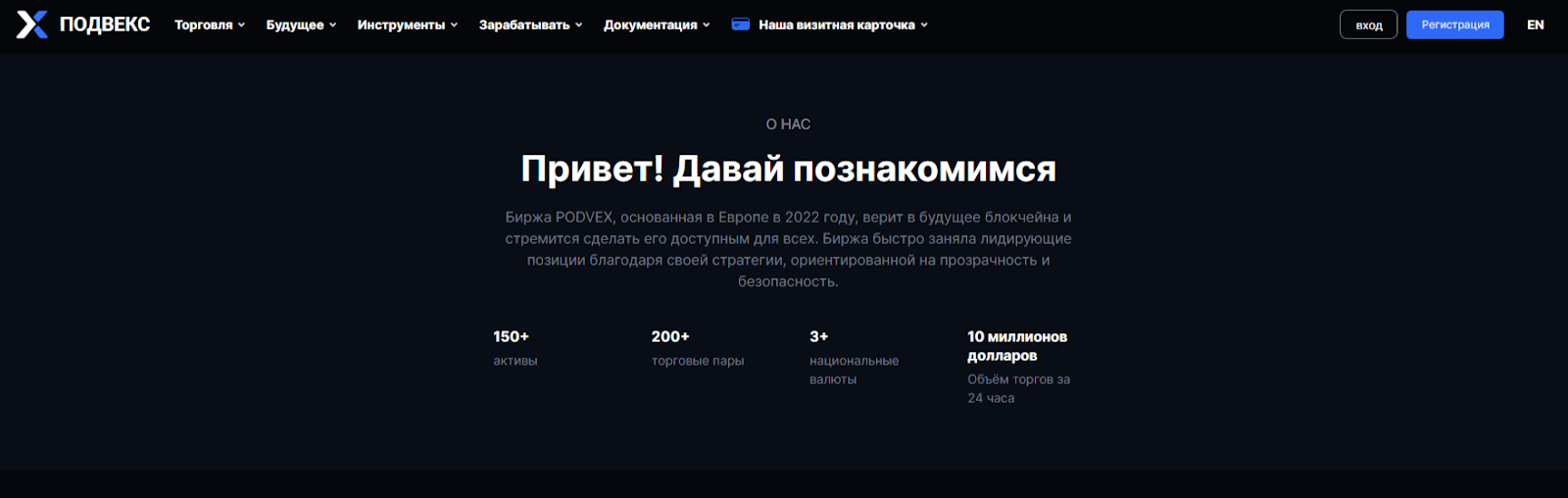Expand the chevron next to Инструменты

[x=454, y=25]
